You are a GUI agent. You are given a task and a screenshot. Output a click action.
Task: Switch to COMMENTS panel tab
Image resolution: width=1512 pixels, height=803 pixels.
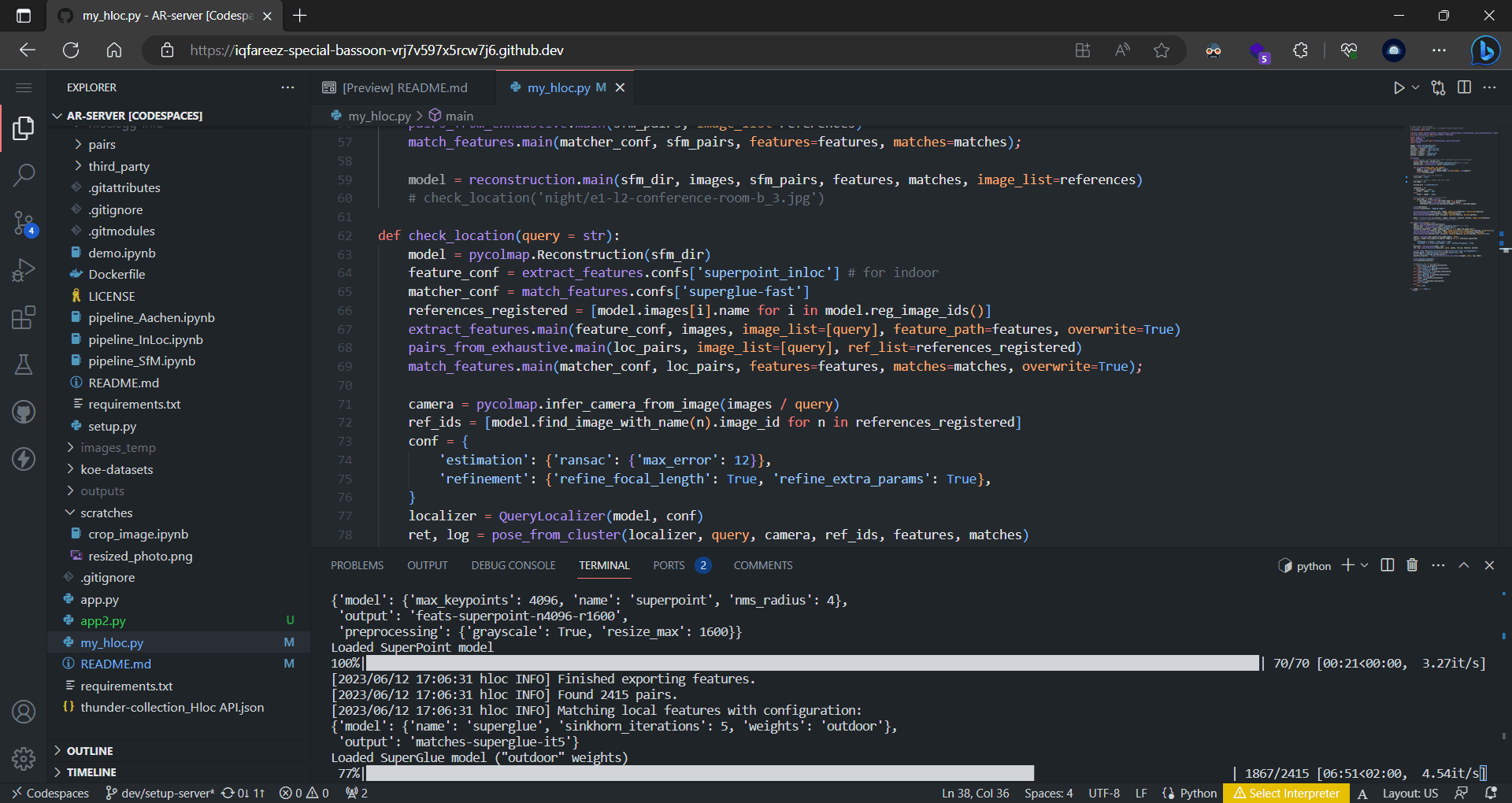763,565
